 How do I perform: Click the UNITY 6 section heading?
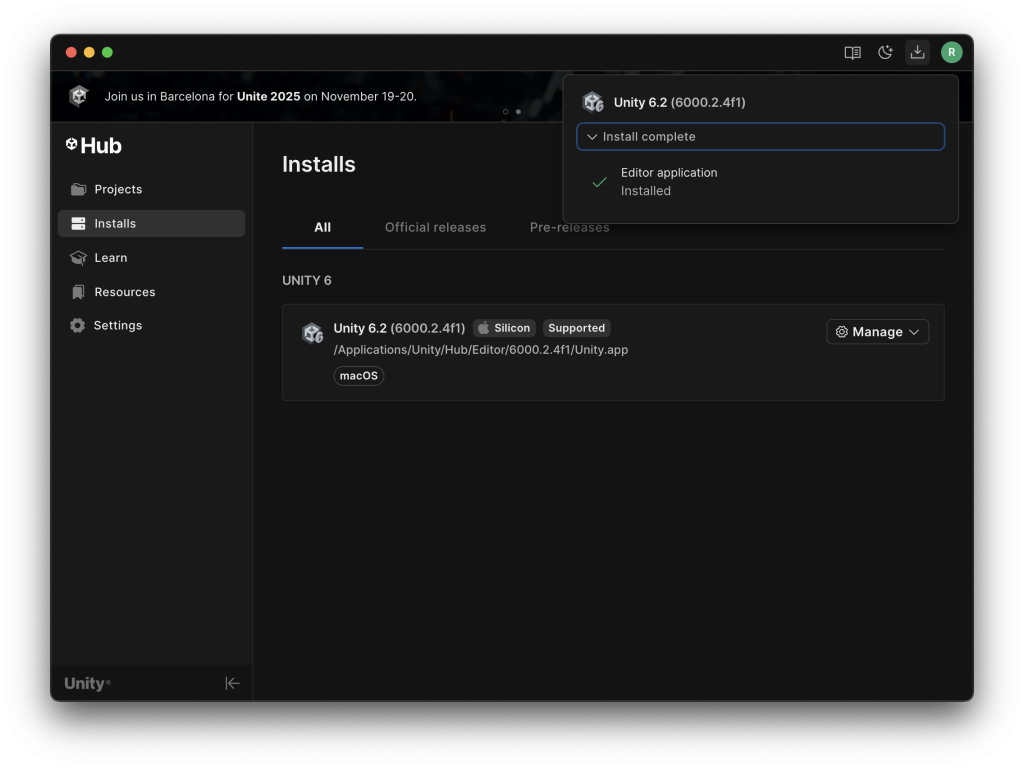pyautogui.click(x=307, y=280)
